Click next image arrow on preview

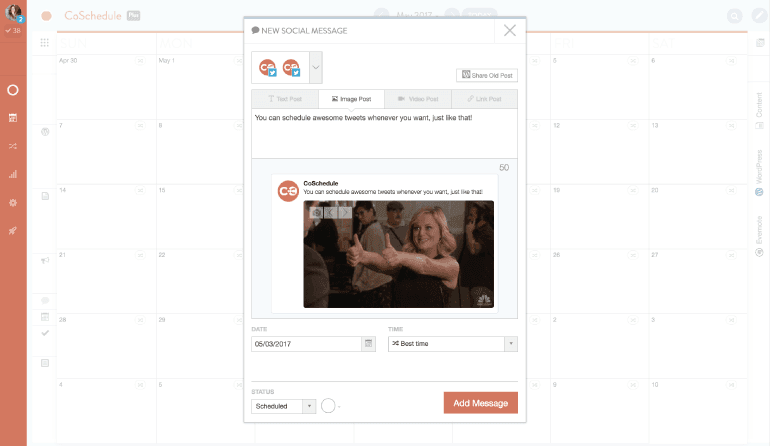tap(345, 213)
